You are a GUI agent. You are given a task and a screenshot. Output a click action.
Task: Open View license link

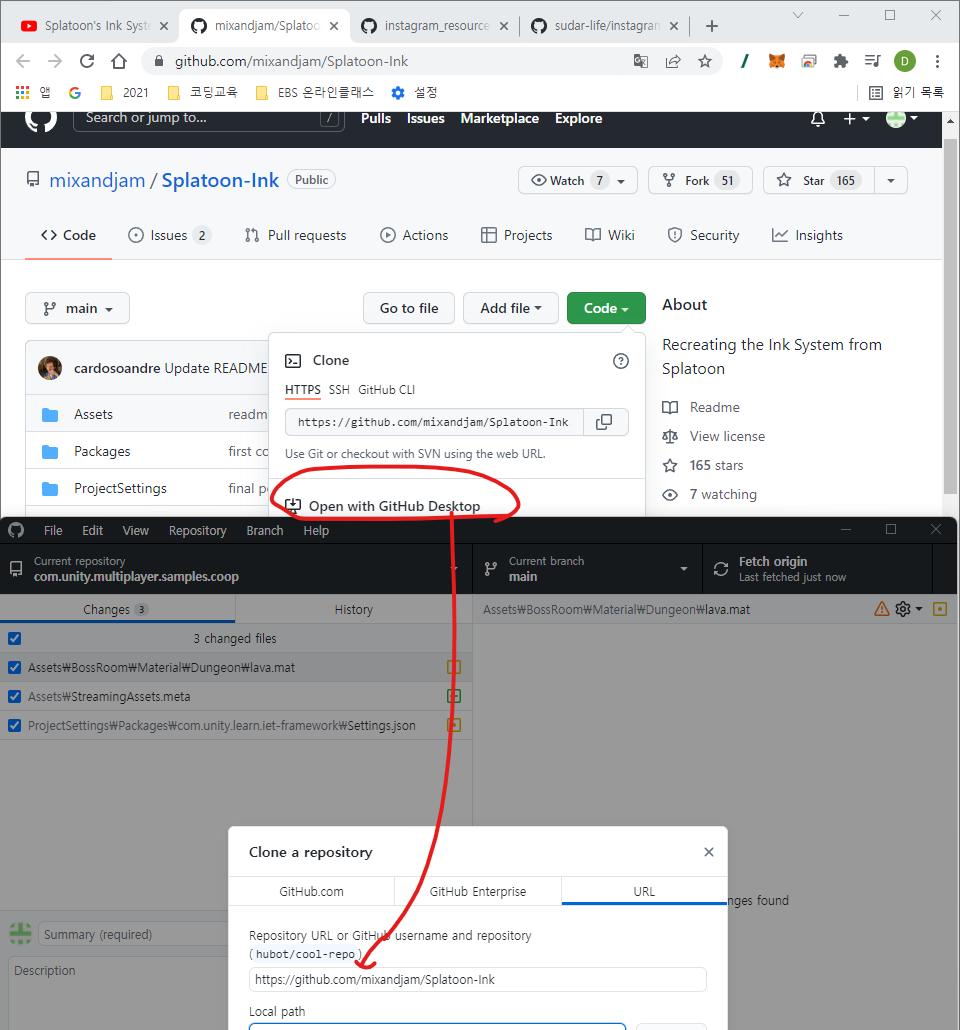pos(727,436)
